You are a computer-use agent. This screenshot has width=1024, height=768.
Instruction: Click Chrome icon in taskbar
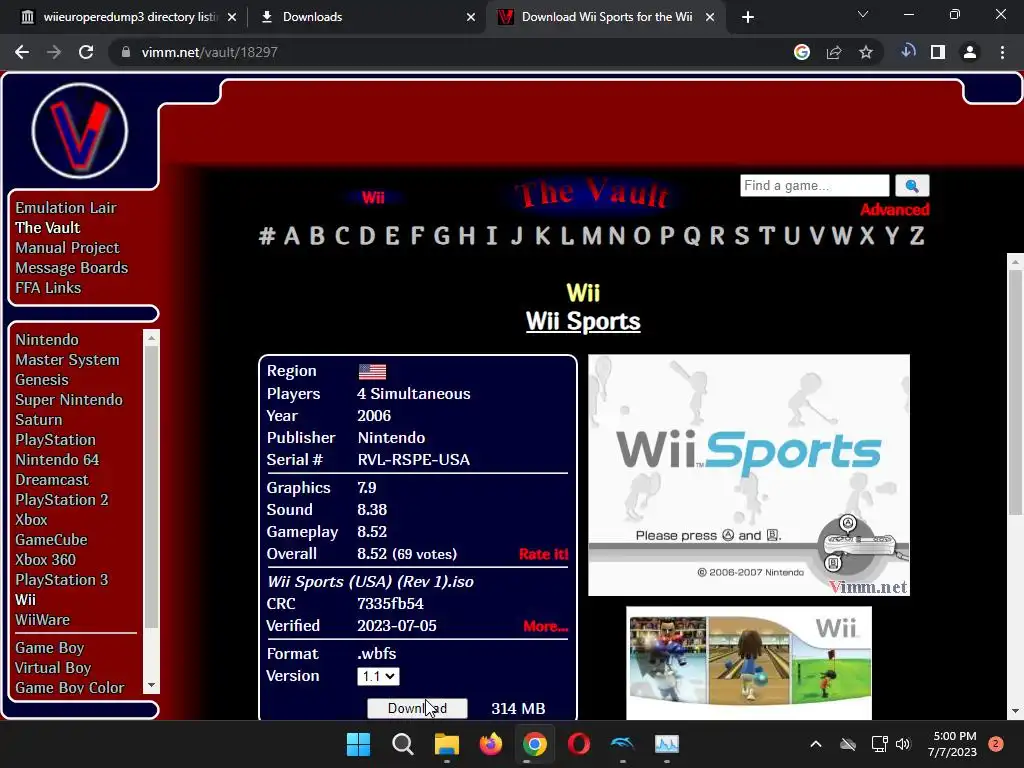[x=535, y=744]
